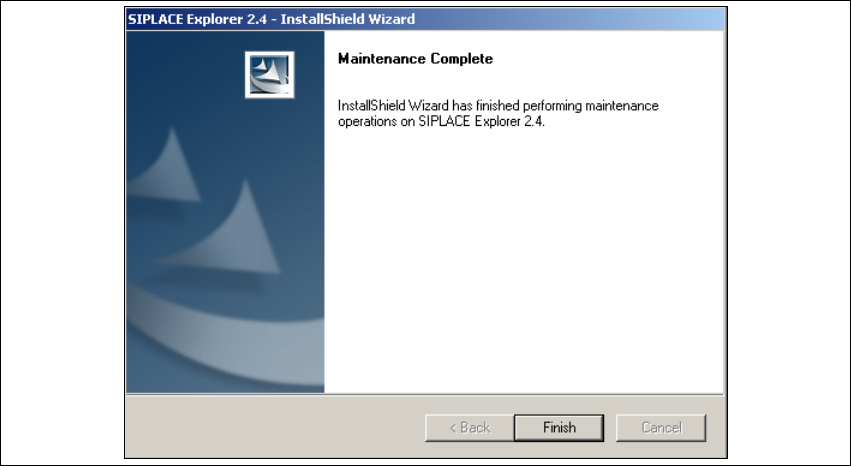Click gray area left of Back button

click(275, 427)
